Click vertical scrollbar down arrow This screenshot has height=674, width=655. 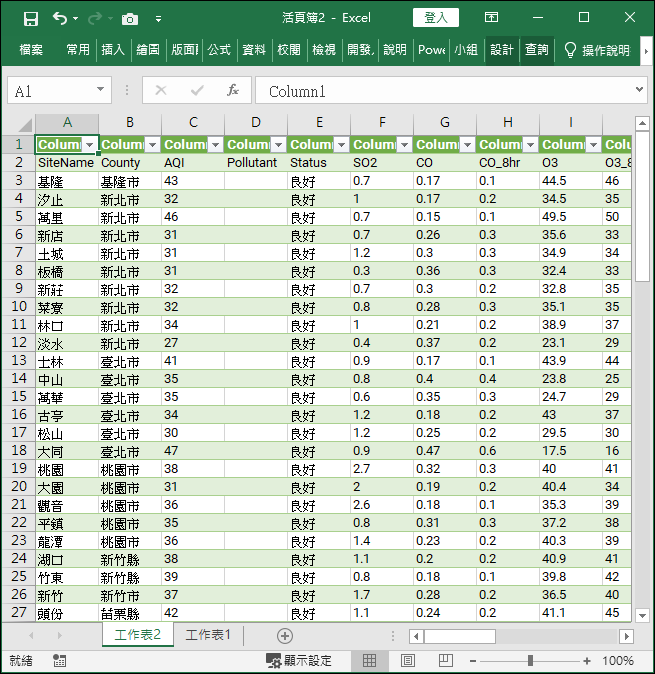coord(642,616)
